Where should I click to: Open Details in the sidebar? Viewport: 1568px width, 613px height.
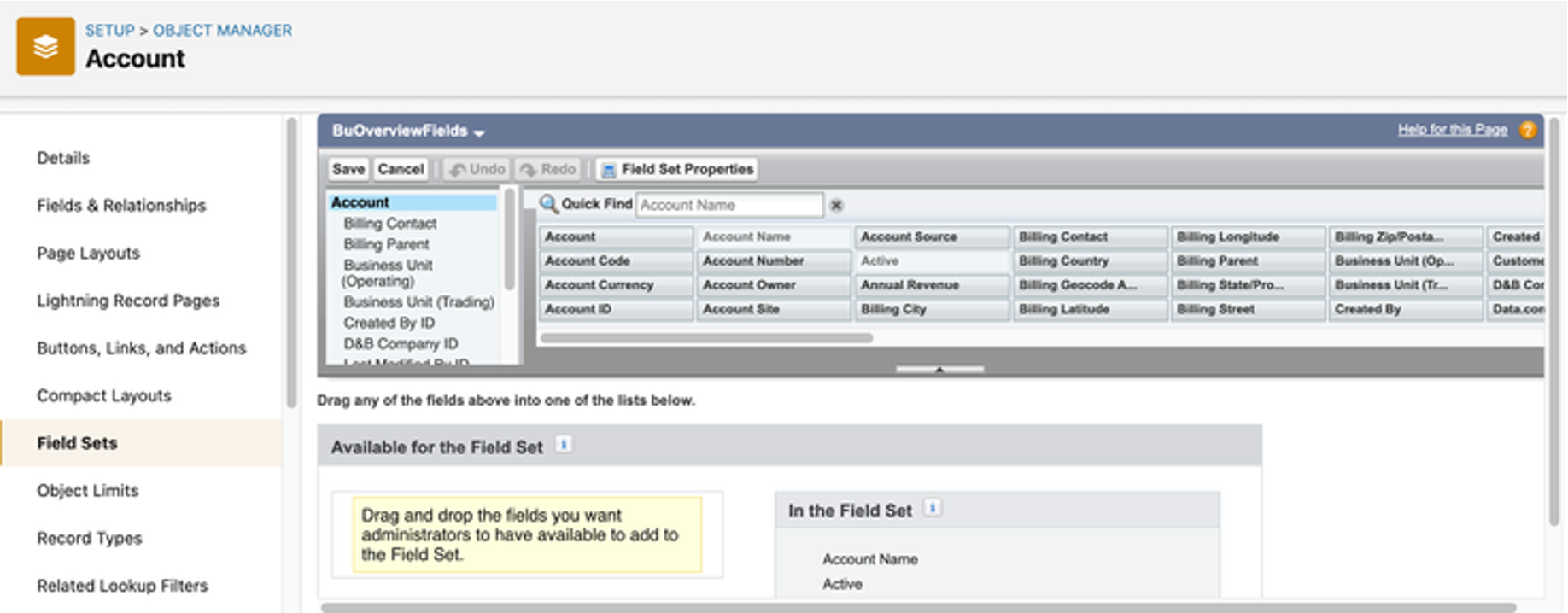point(63,158)
